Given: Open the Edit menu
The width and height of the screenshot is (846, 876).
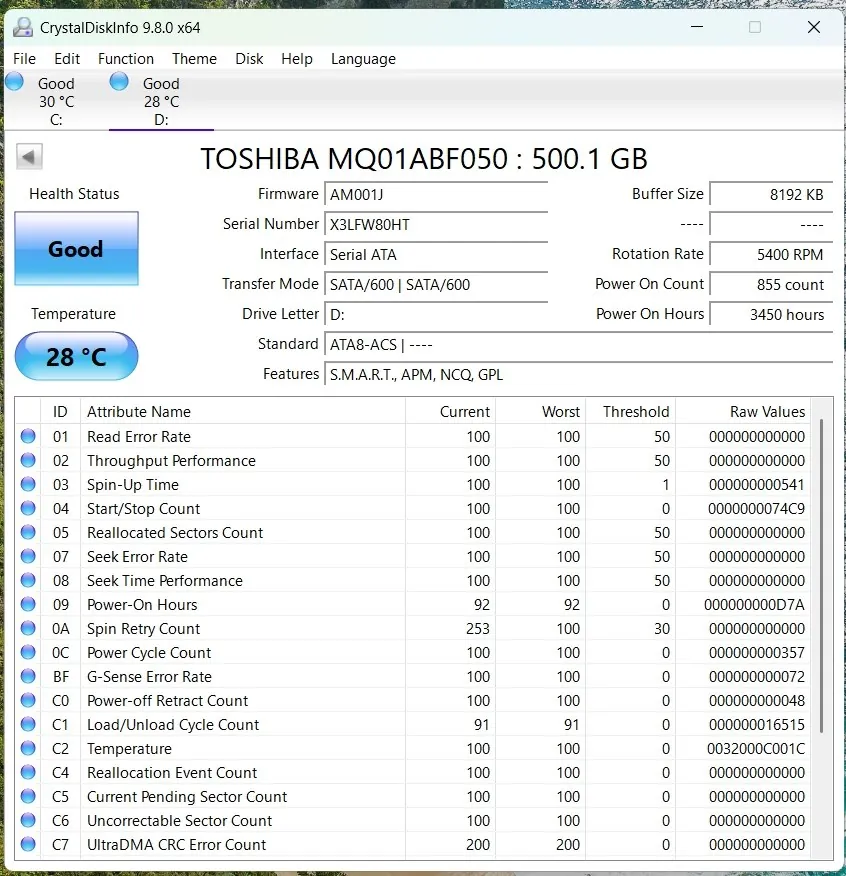Looking at the screenshot, I should 67,59.
